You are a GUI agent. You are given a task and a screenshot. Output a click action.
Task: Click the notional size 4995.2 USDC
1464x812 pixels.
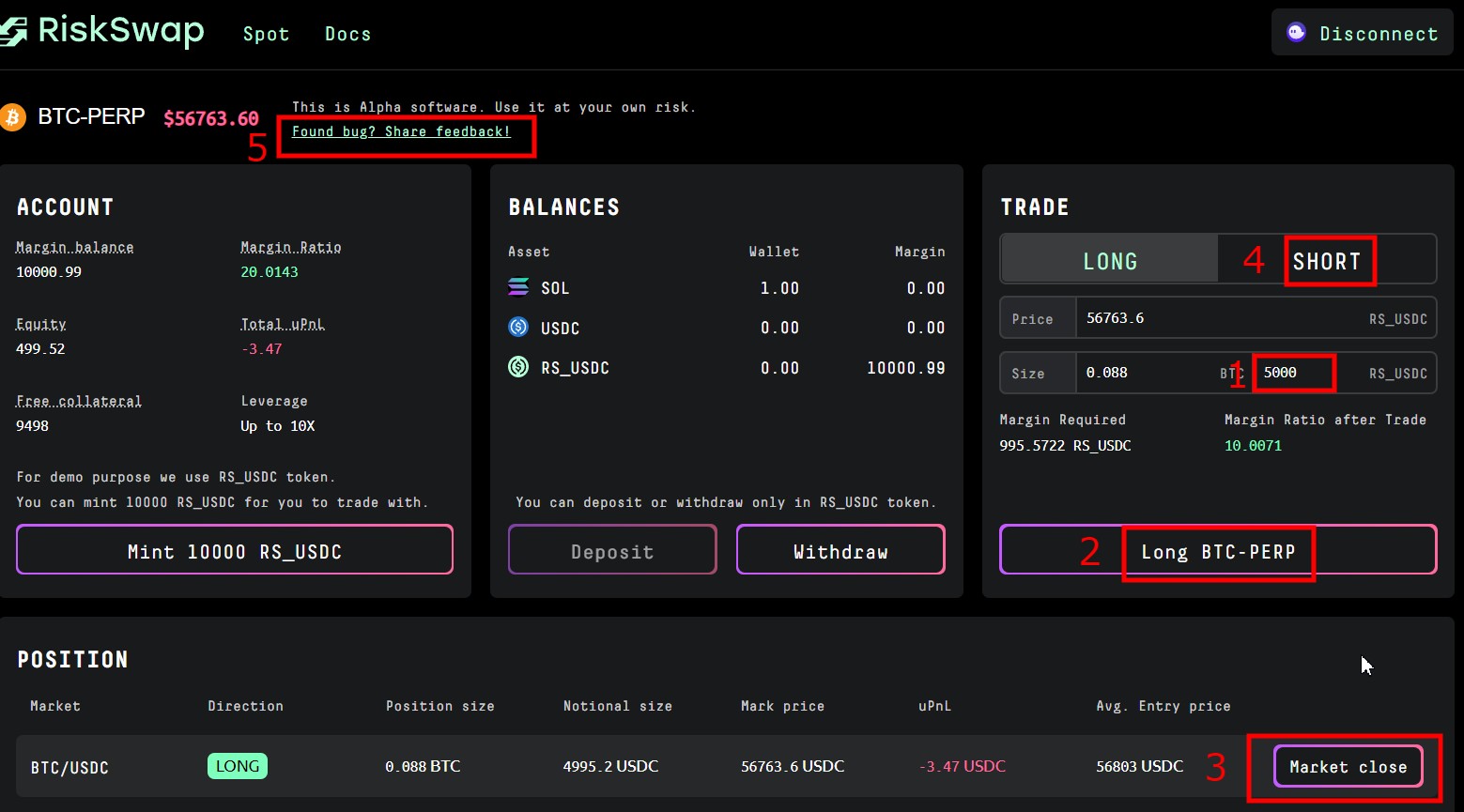(610, 766)
